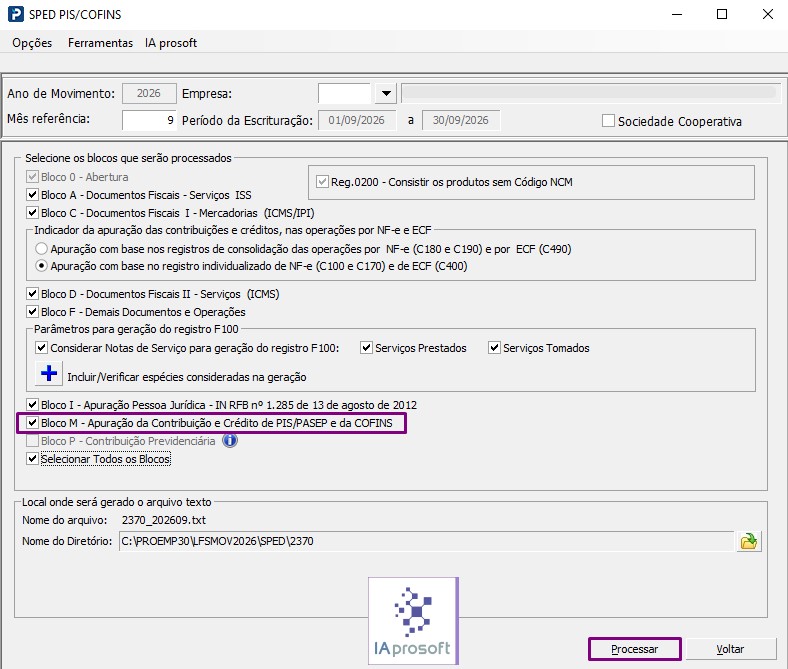Select apuração por registro individualizado (C100 e C170)
The width and height of the screenshot is (788, 669).
(x=41, y=266)
